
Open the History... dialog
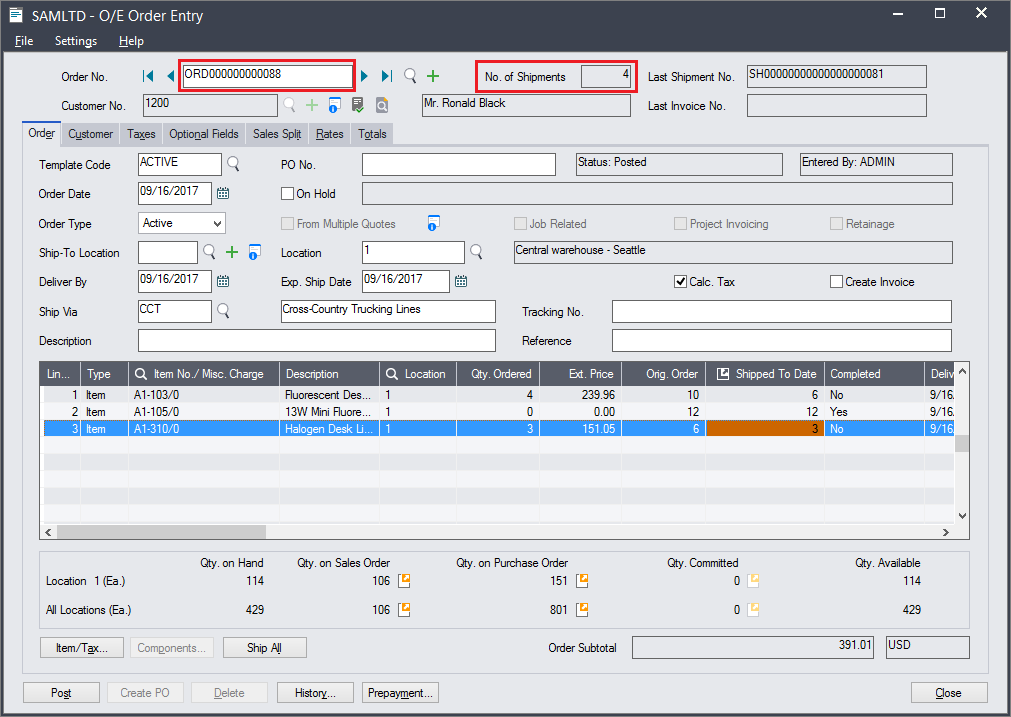(315, 692)
